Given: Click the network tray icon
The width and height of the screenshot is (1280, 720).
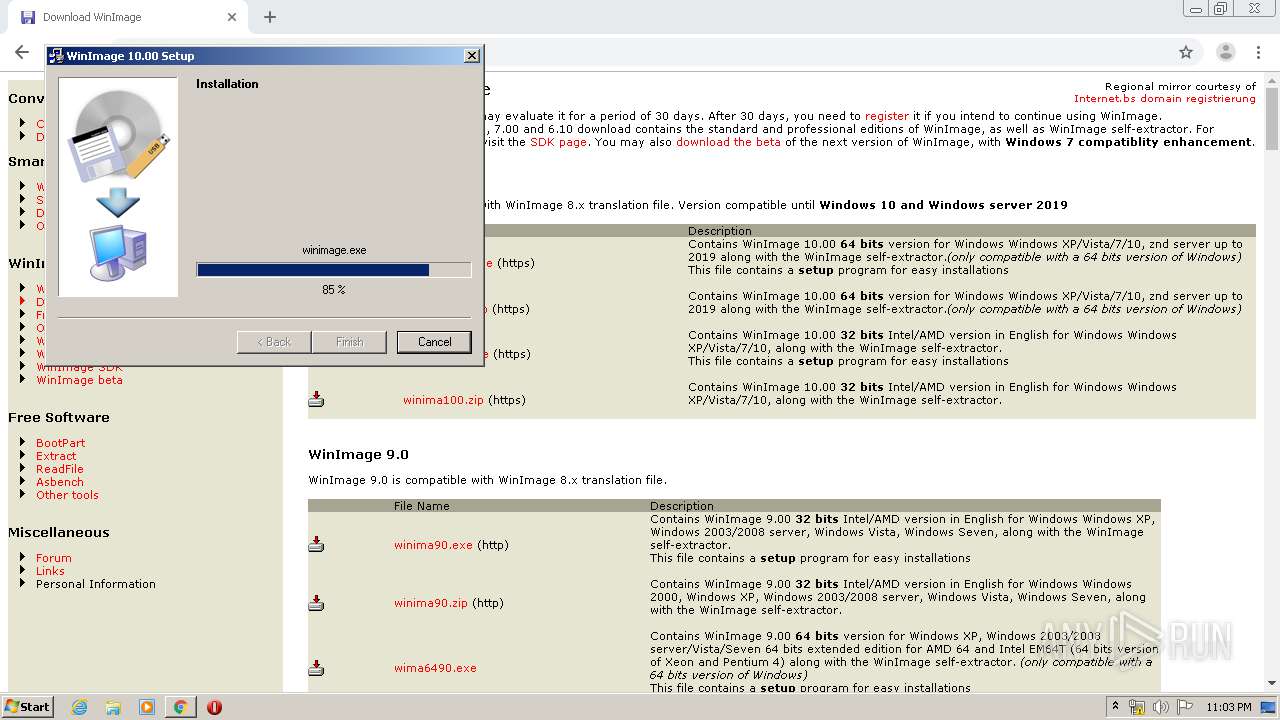Looking at the screenshot, I should coord(1137,707).
